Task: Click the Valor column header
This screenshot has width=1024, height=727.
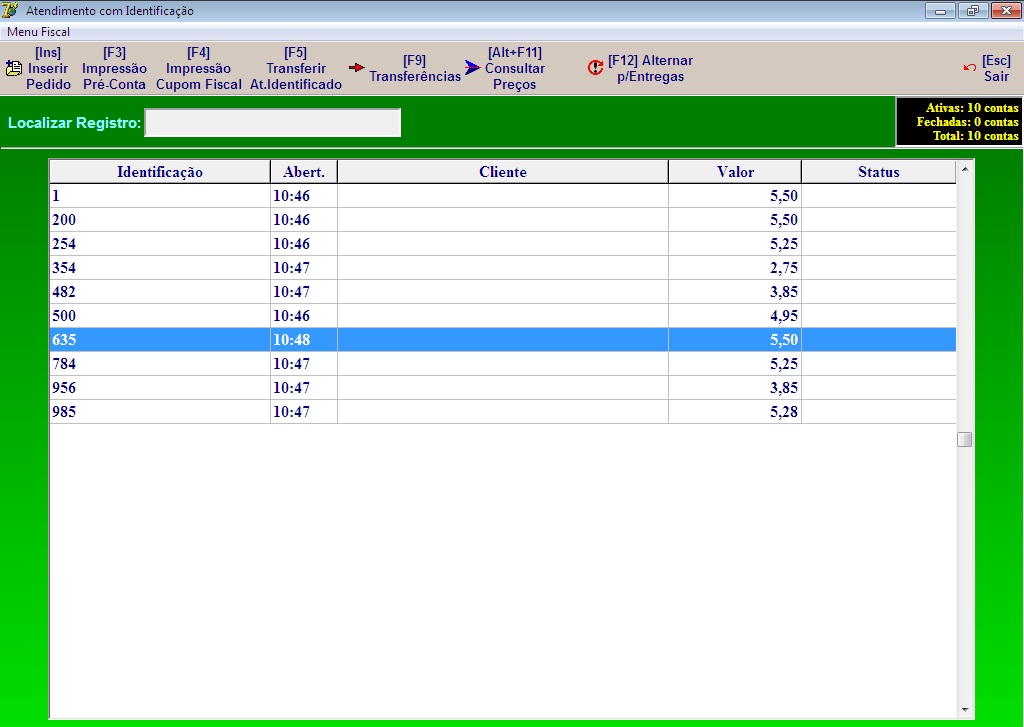Action: click(735, 172)
